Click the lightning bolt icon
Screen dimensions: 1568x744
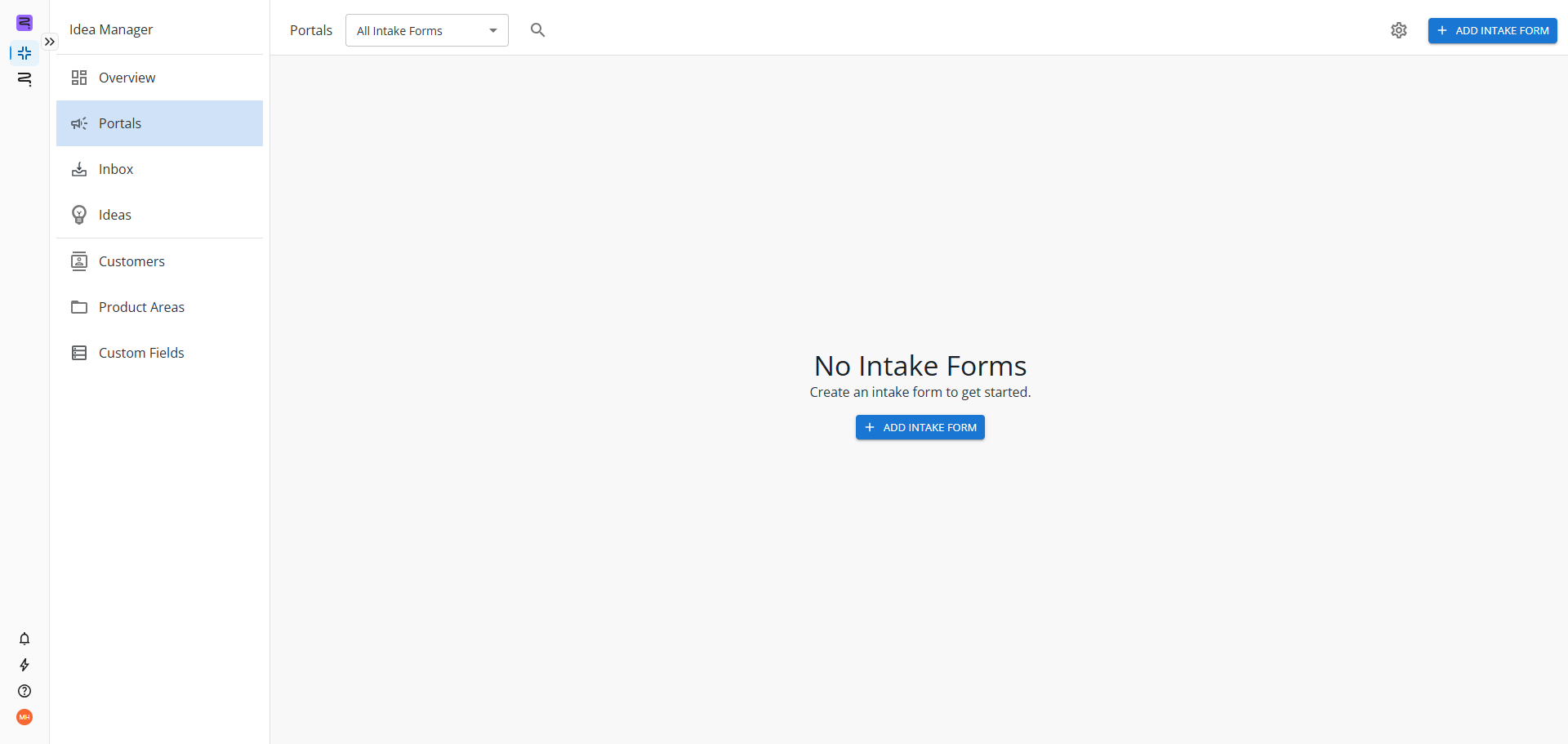pos(24,665)
